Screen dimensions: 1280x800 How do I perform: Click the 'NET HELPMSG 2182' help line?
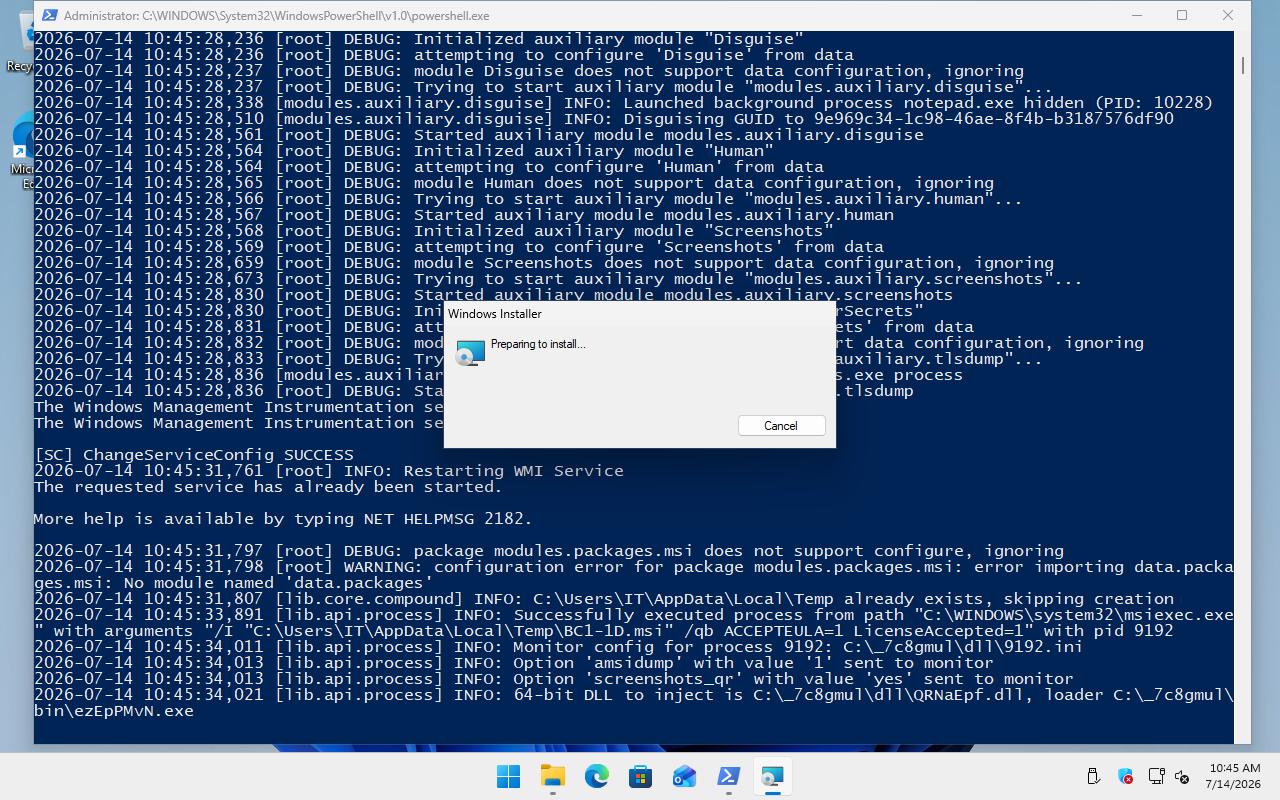click(x=283, y=519)
